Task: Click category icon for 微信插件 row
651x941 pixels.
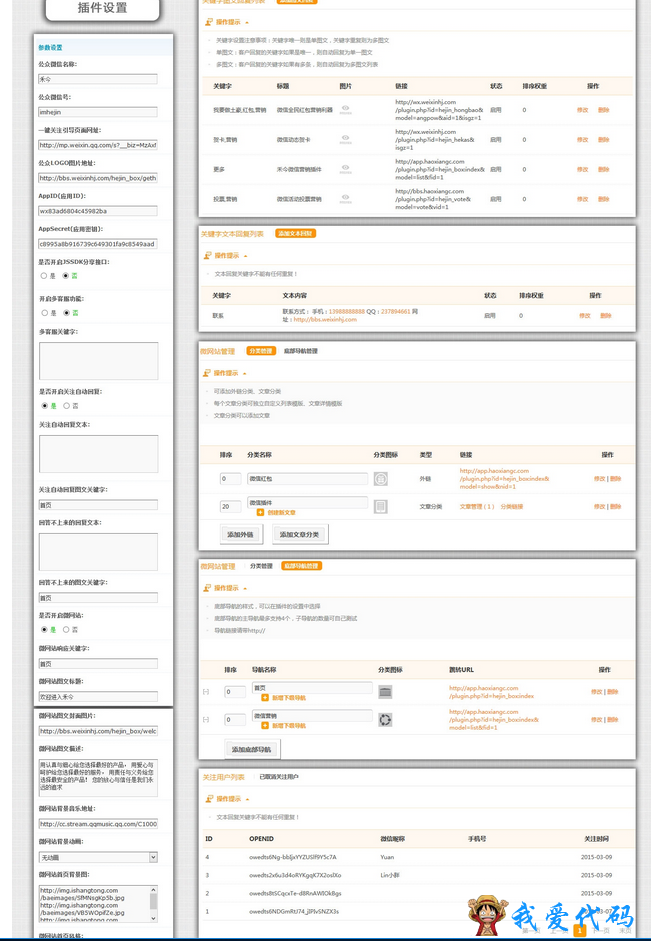Action: click(380, 507)
